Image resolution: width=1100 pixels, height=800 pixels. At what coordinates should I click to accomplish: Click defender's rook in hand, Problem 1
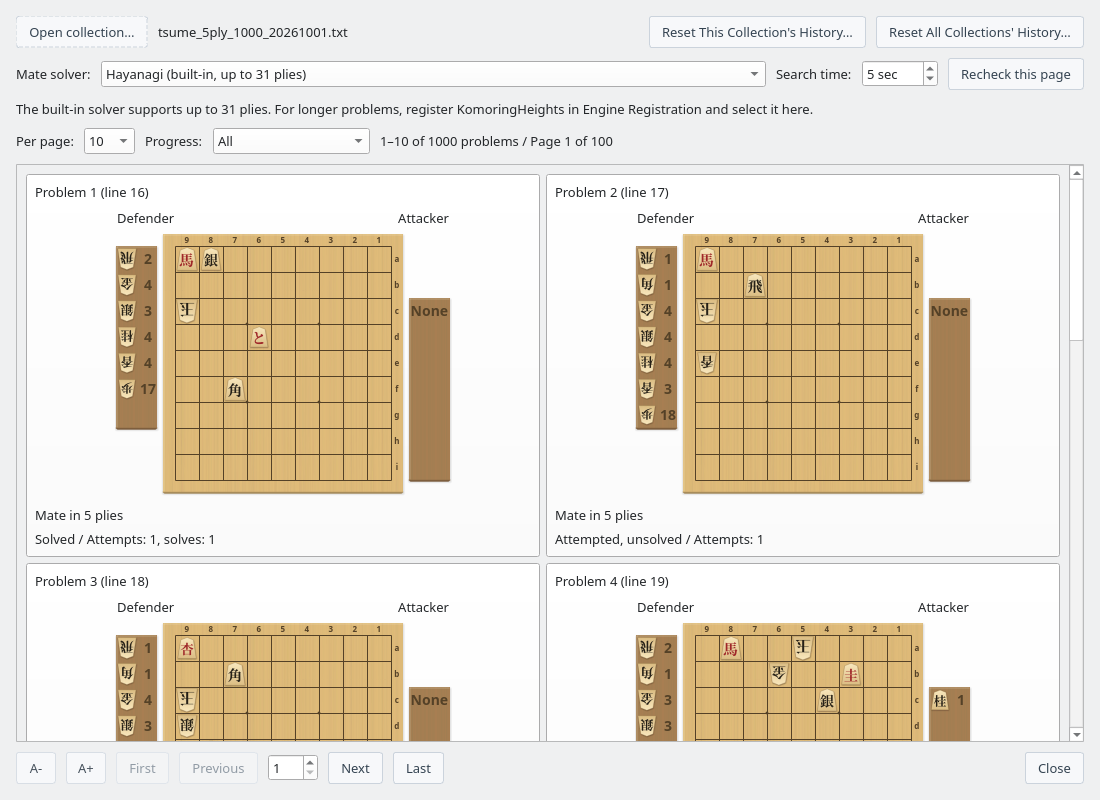[x=127, y=259]
